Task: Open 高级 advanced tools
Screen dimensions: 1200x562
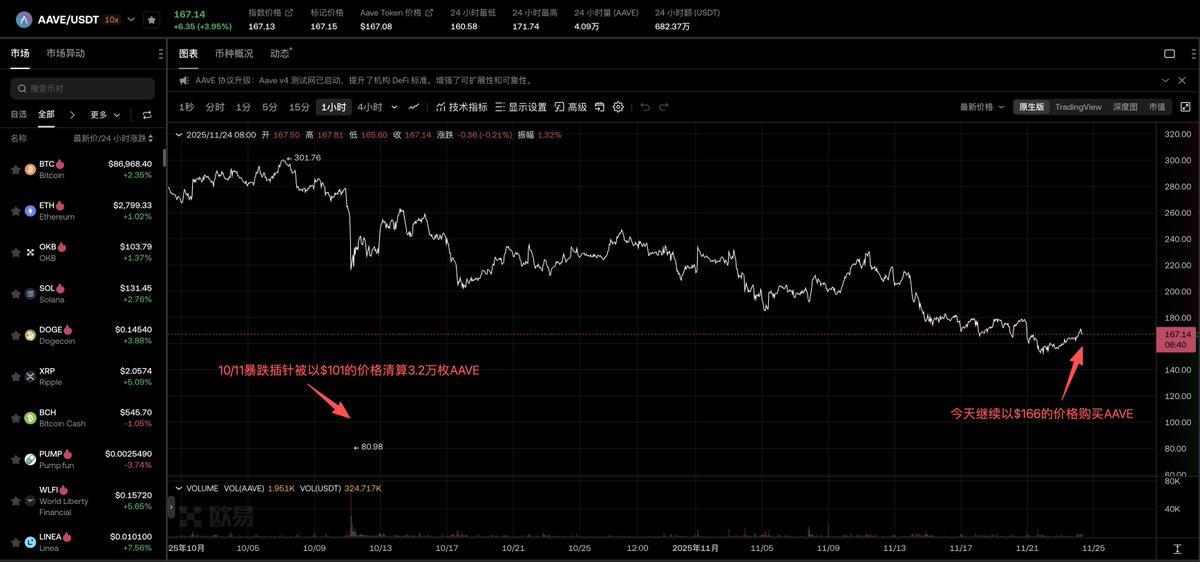Action: pos(571,107)
